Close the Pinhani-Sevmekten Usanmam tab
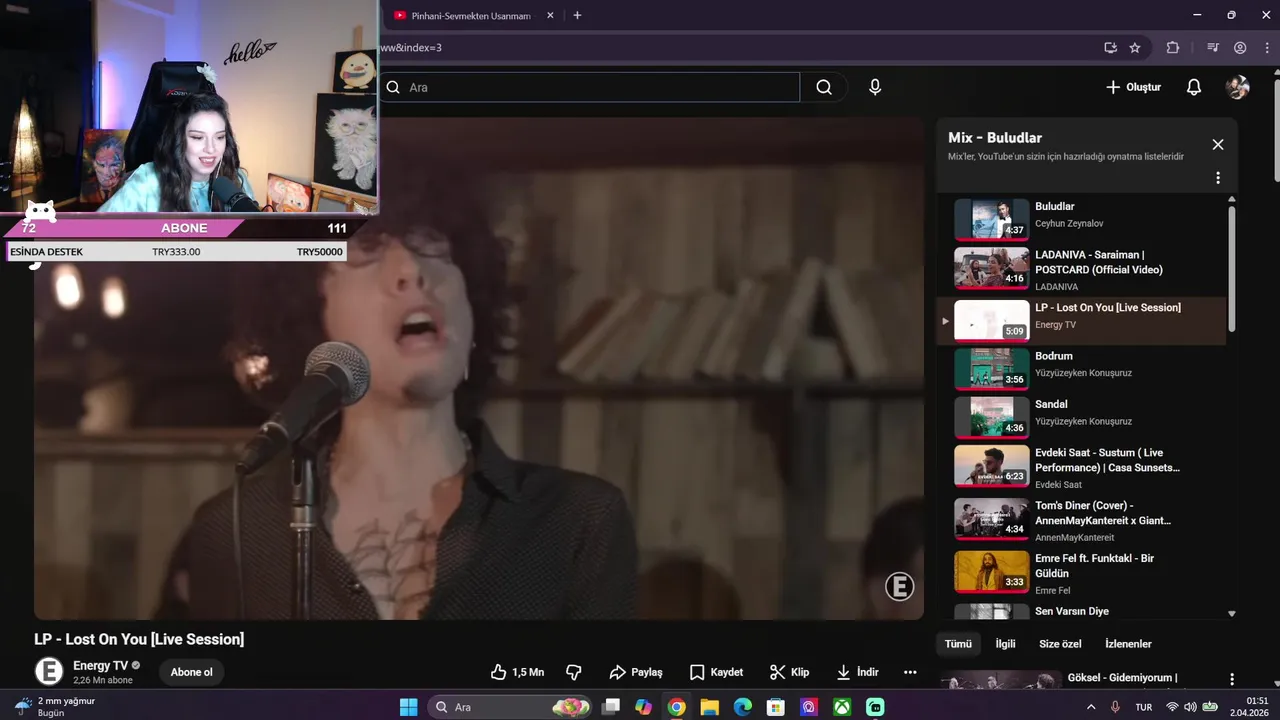Image resolution: width=1280 pixels, height=720 pixels. (550, 15)
